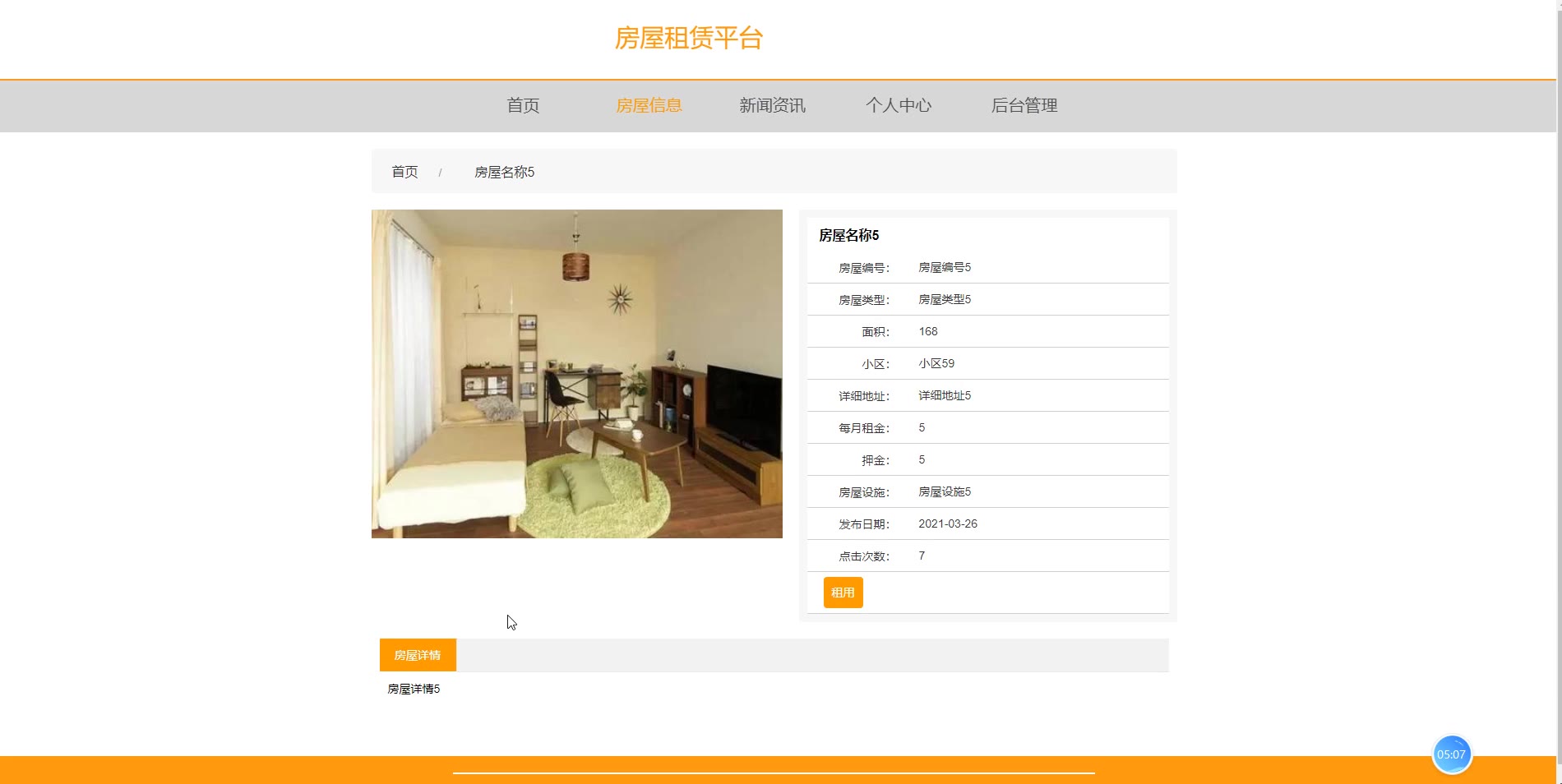Screen dimensions: 1562x784
Task: Click the 小区59 value
Action: (936, 363)
